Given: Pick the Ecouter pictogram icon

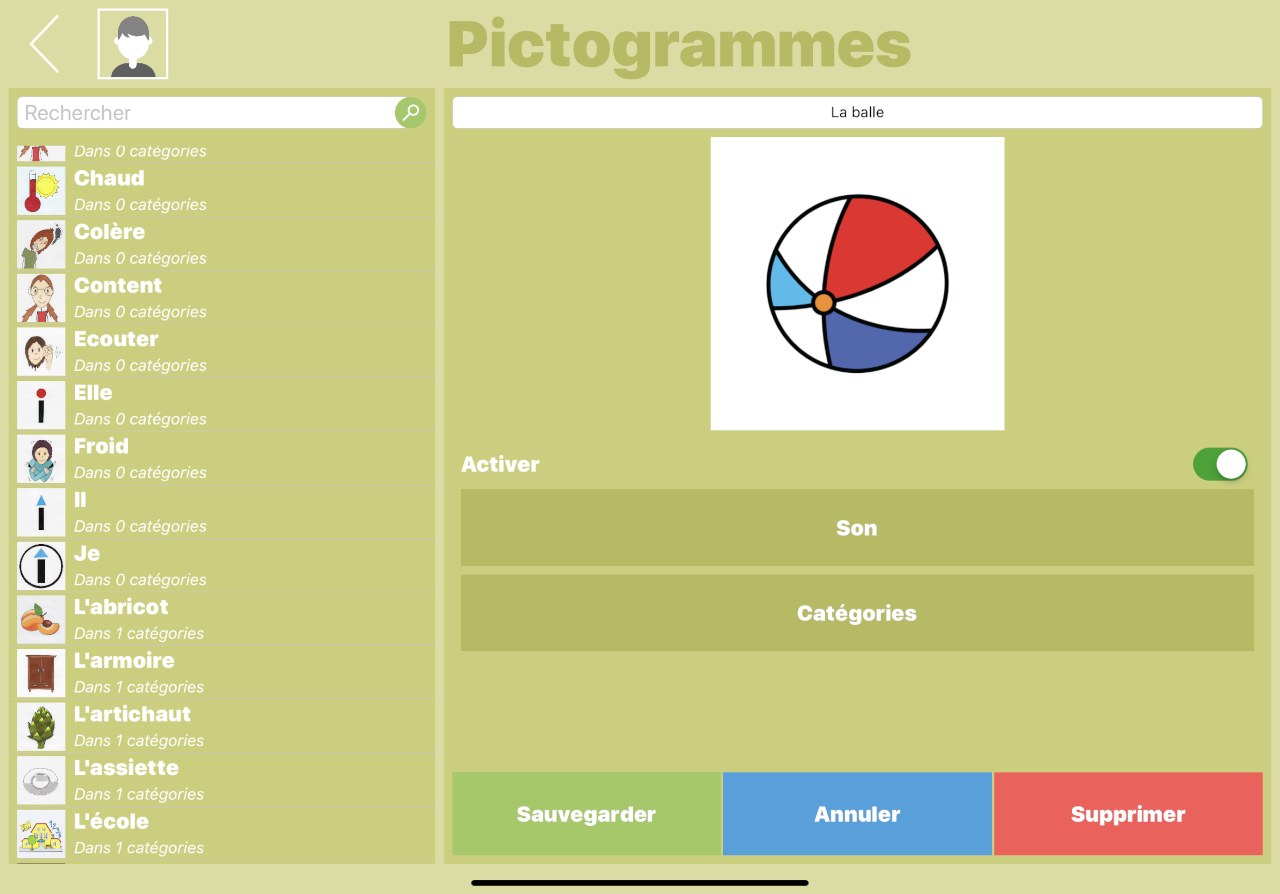Looking at the screenshot, I should pos(41,352).
